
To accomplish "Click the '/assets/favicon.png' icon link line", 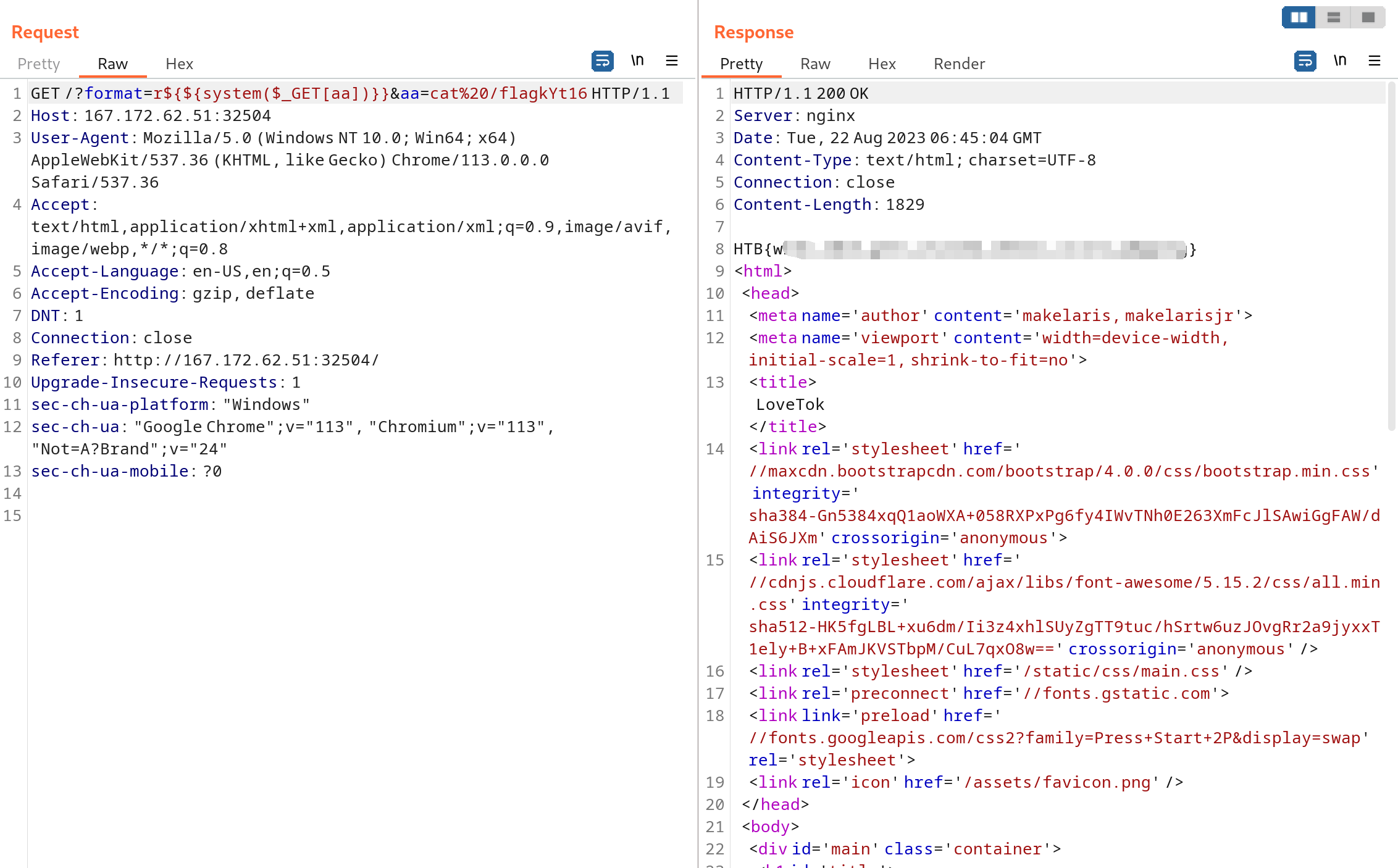I will click(x=966, y=782).
